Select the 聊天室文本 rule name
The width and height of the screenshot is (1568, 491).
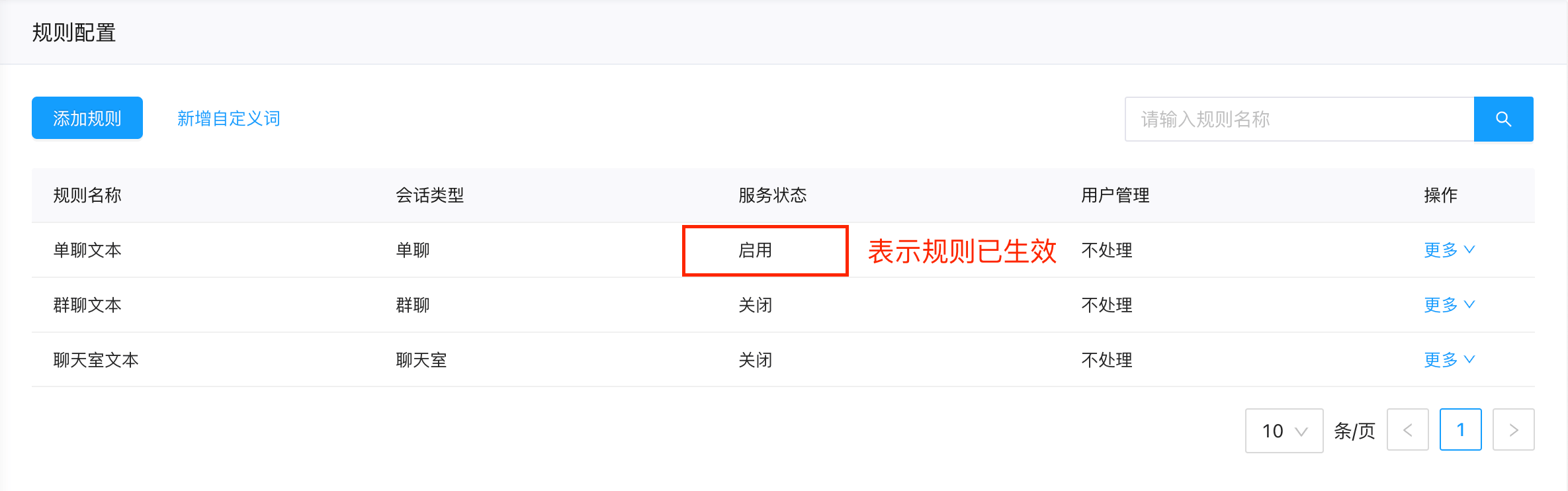point(96,360)
